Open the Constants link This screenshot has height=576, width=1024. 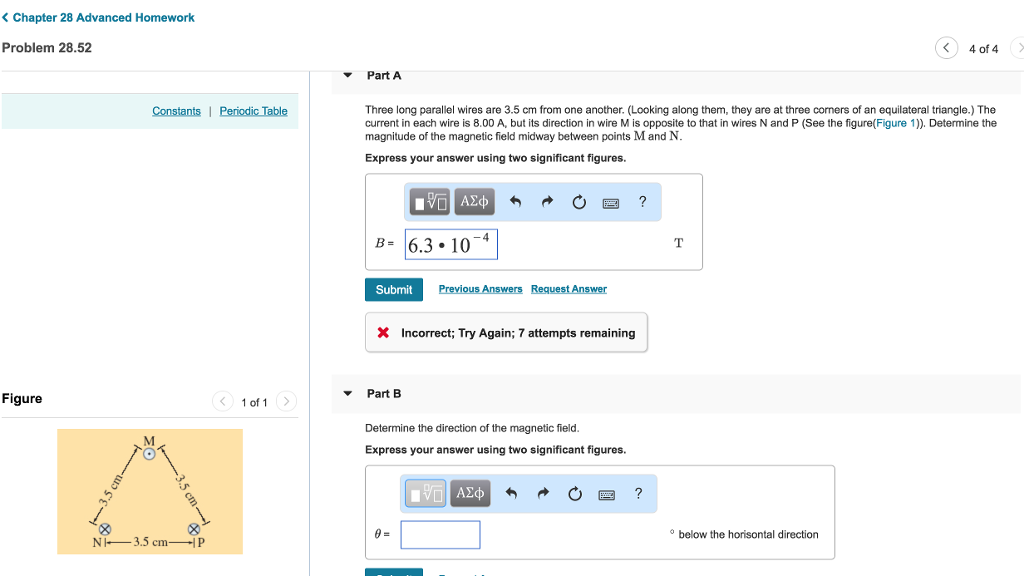(x=176, y=111)
